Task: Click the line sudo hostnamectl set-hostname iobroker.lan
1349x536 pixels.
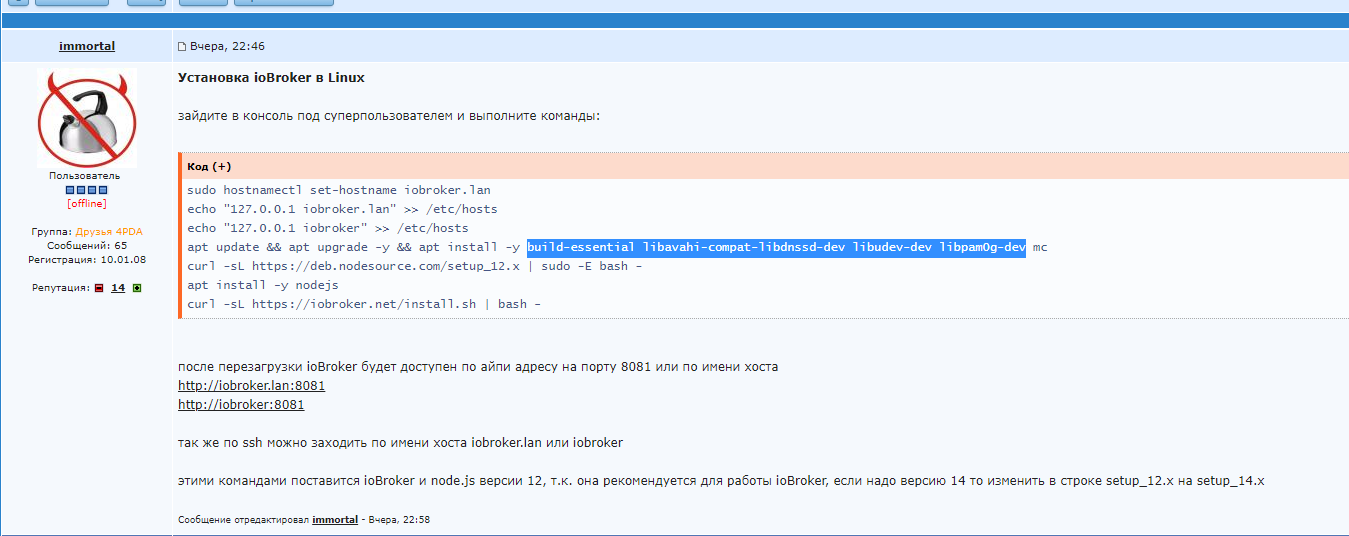Action: coord(339,190)
